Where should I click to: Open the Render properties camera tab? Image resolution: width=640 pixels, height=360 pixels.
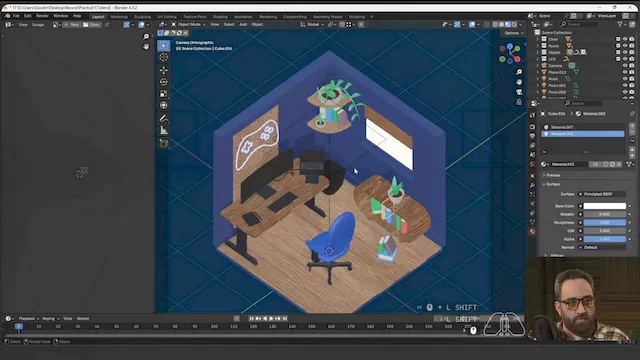pyautogui.click(x=532, y=127)
